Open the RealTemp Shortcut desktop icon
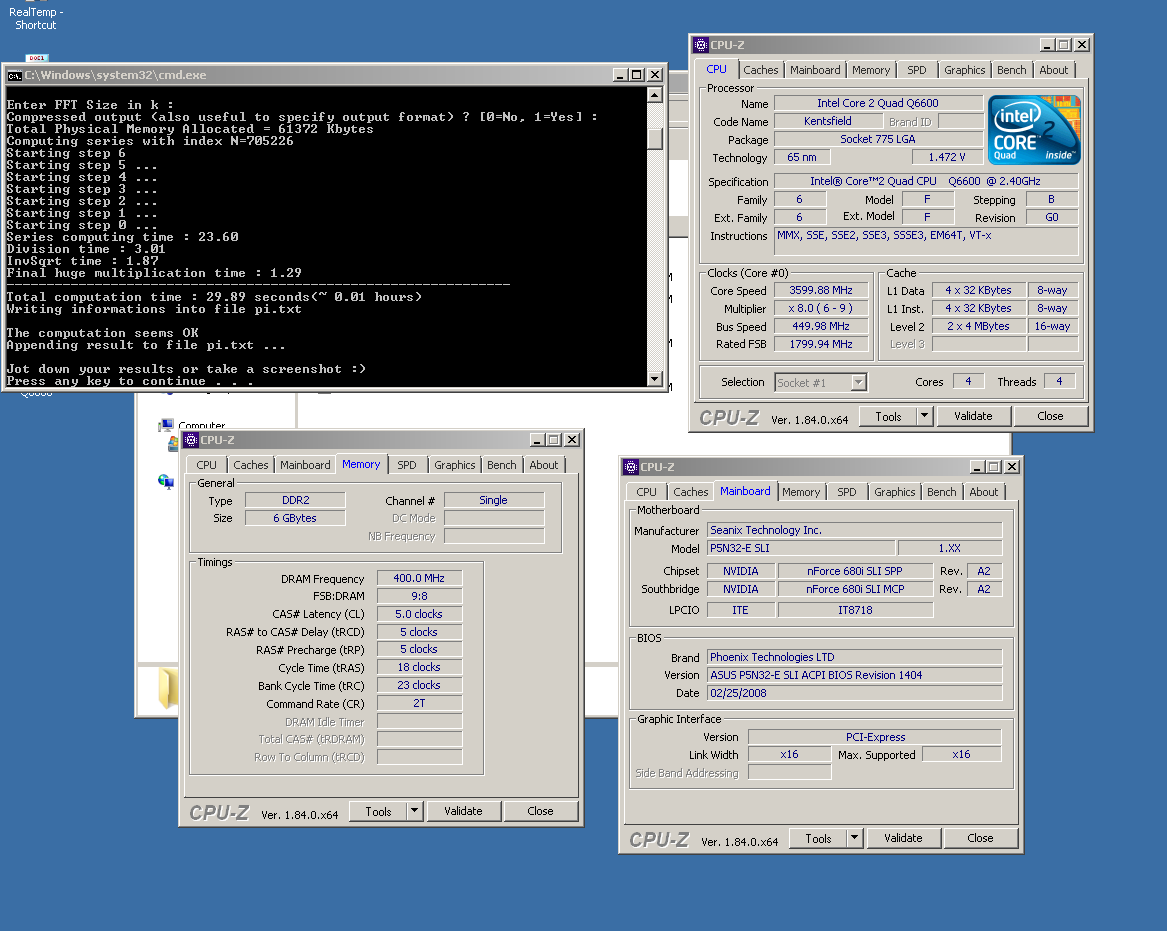1167x931 pixels. tap(36, 19)
